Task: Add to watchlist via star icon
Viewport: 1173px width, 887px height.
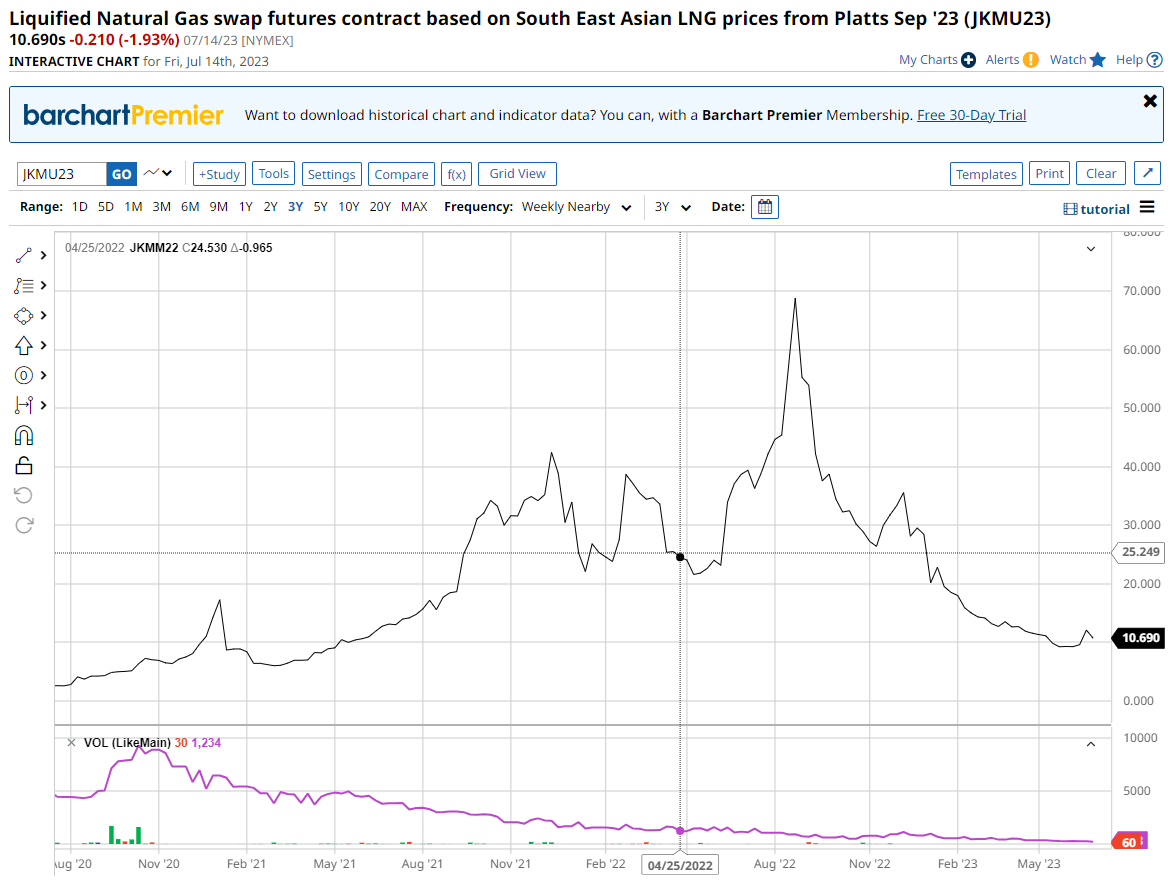Action: click(x=1098, y=60)
